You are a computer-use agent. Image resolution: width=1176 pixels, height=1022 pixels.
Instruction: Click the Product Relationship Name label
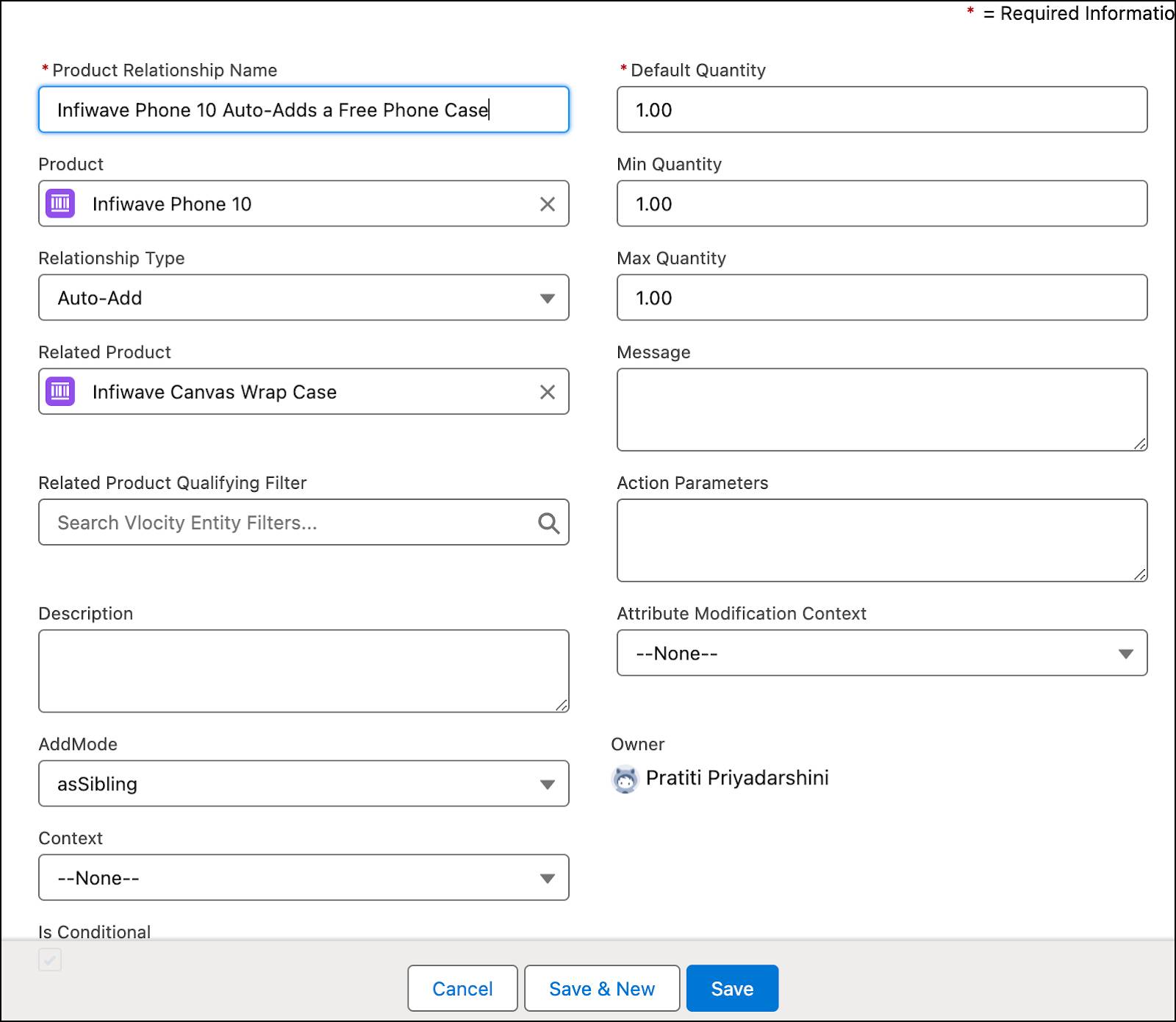click(x=165, y=71)
